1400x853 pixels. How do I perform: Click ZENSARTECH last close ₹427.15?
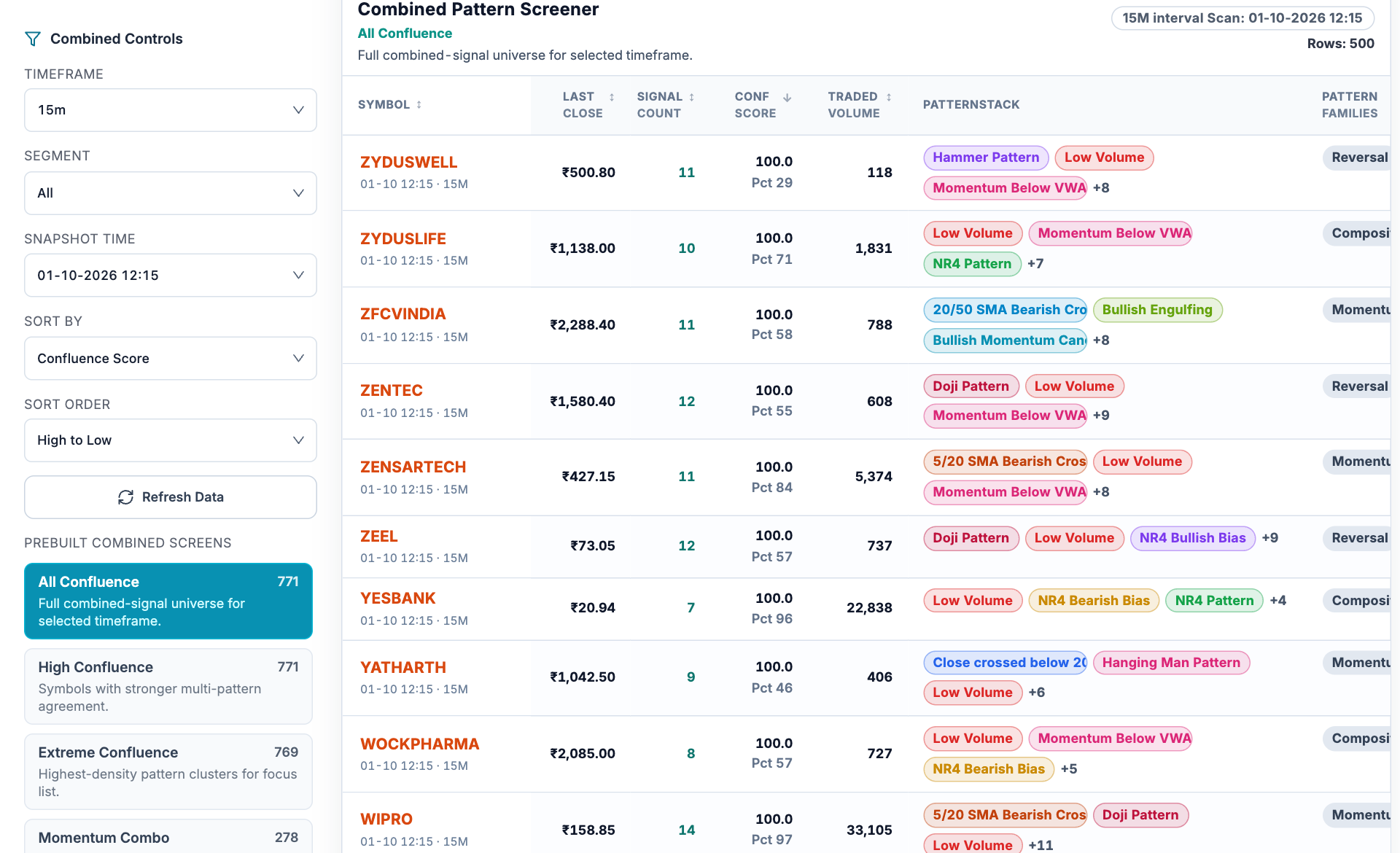[588, 477]
